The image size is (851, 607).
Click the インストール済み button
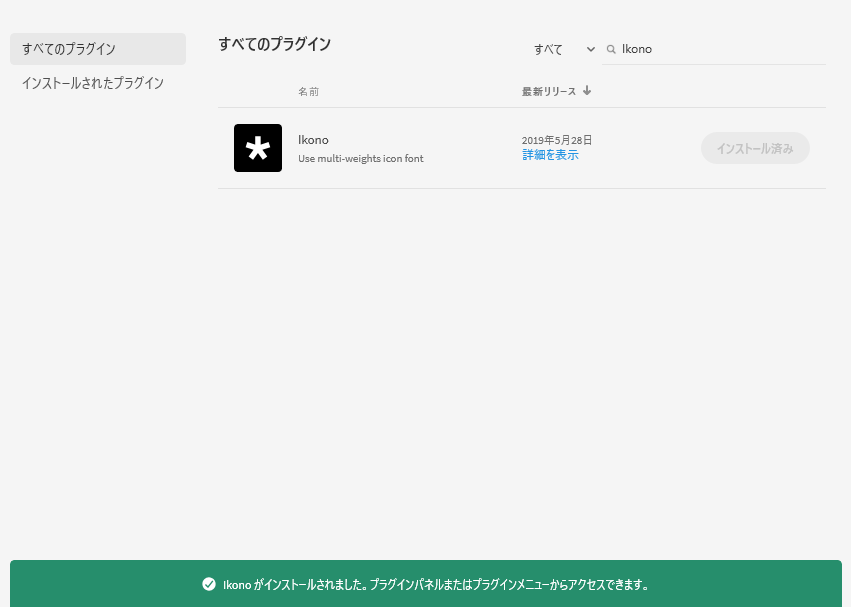pyautogui.click(x=755, y=148)
